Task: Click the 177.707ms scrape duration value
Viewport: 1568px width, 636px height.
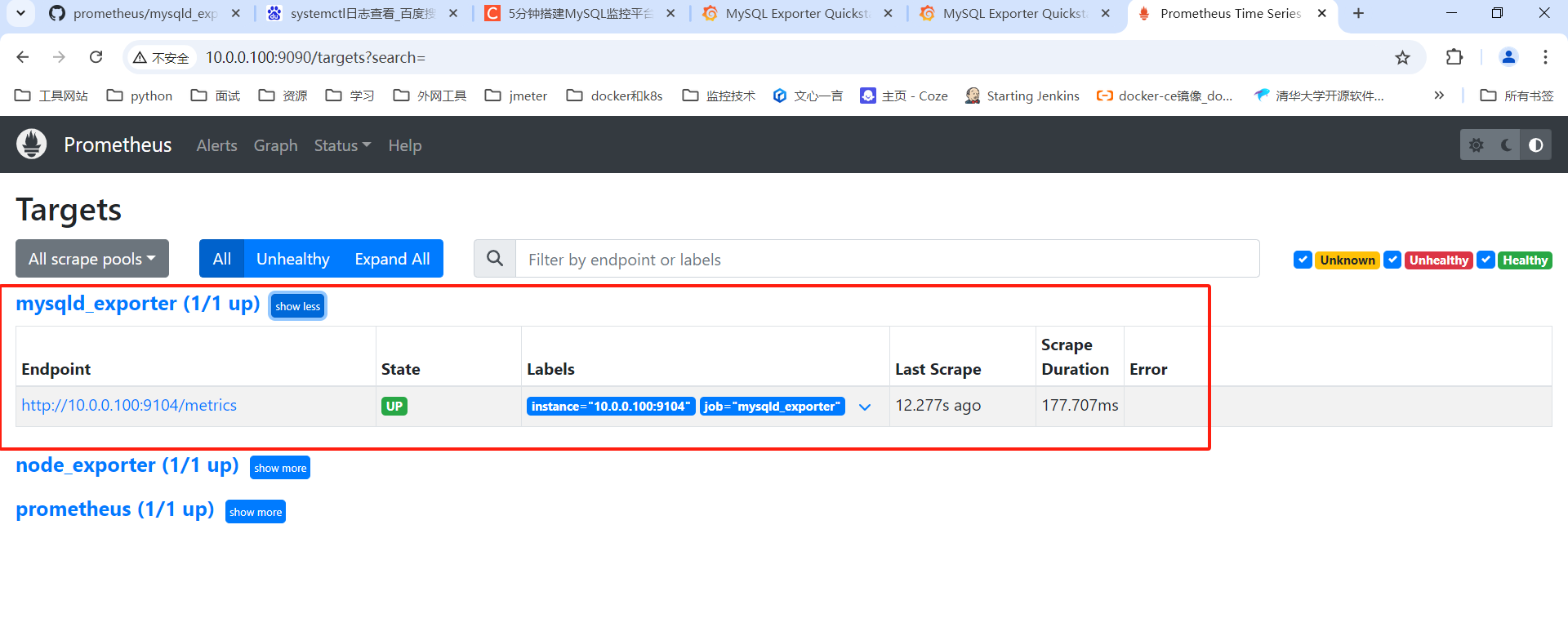Action: 1080,405
